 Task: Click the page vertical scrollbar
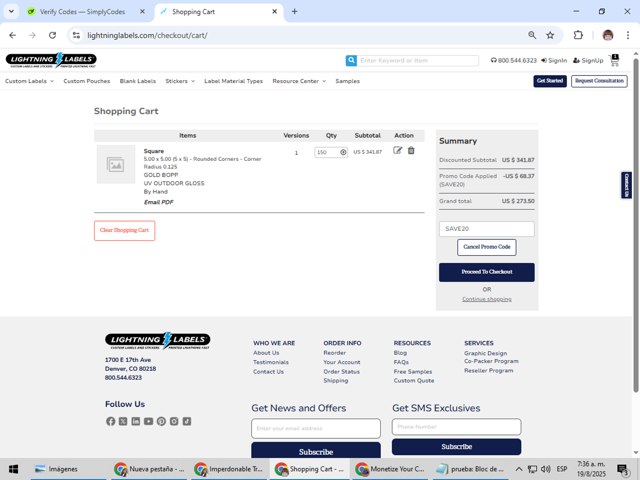click(x=636, y=224)
